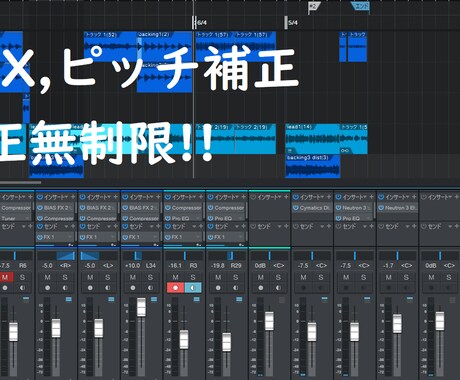Viewport: 460px width, 380px height.
Task: Open Compressor insert on -19.8 R29 channel
Action: pos(229,208)
